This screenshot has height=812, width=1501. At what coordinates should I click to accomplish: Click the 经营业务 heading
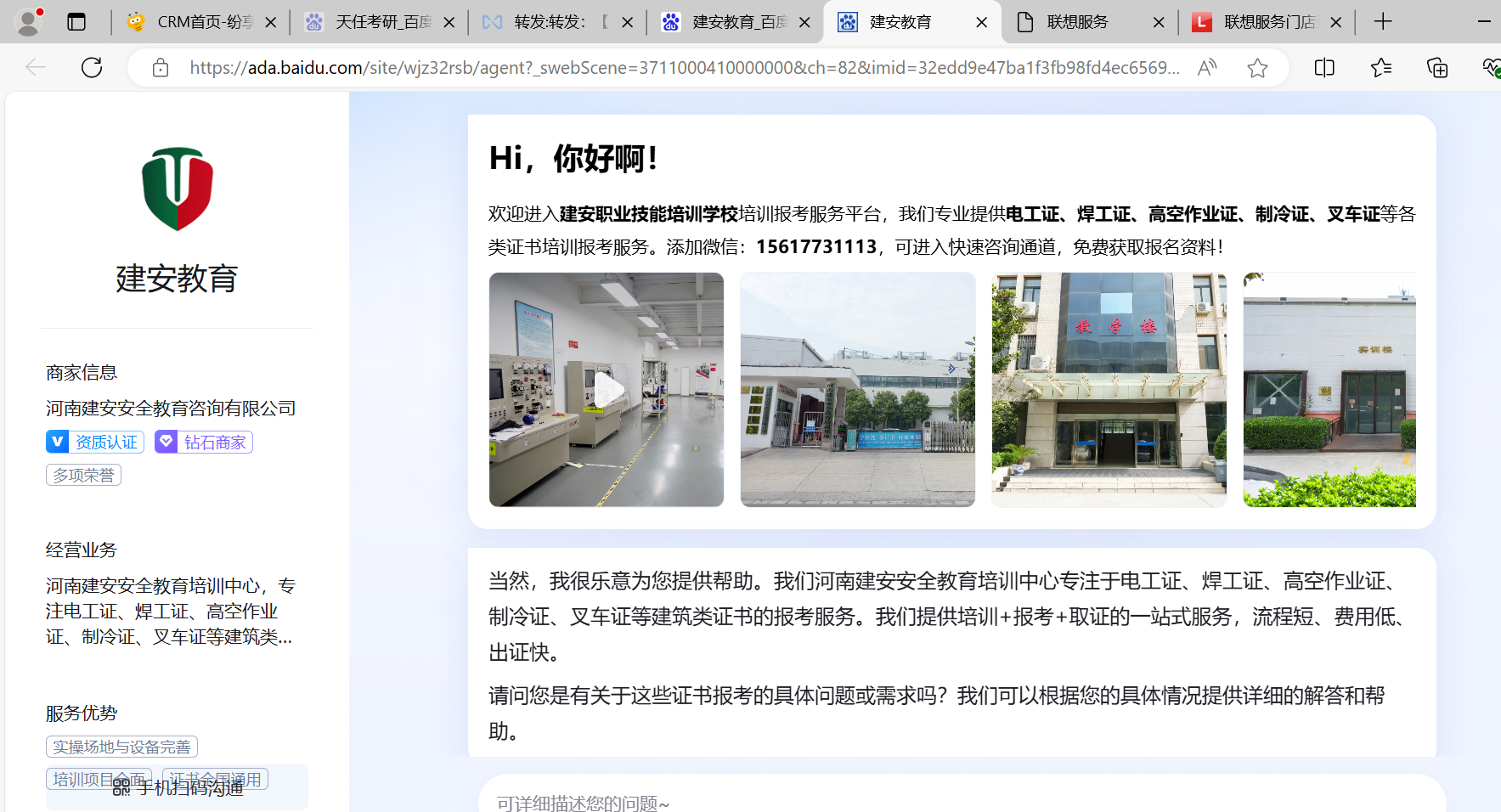82,550
